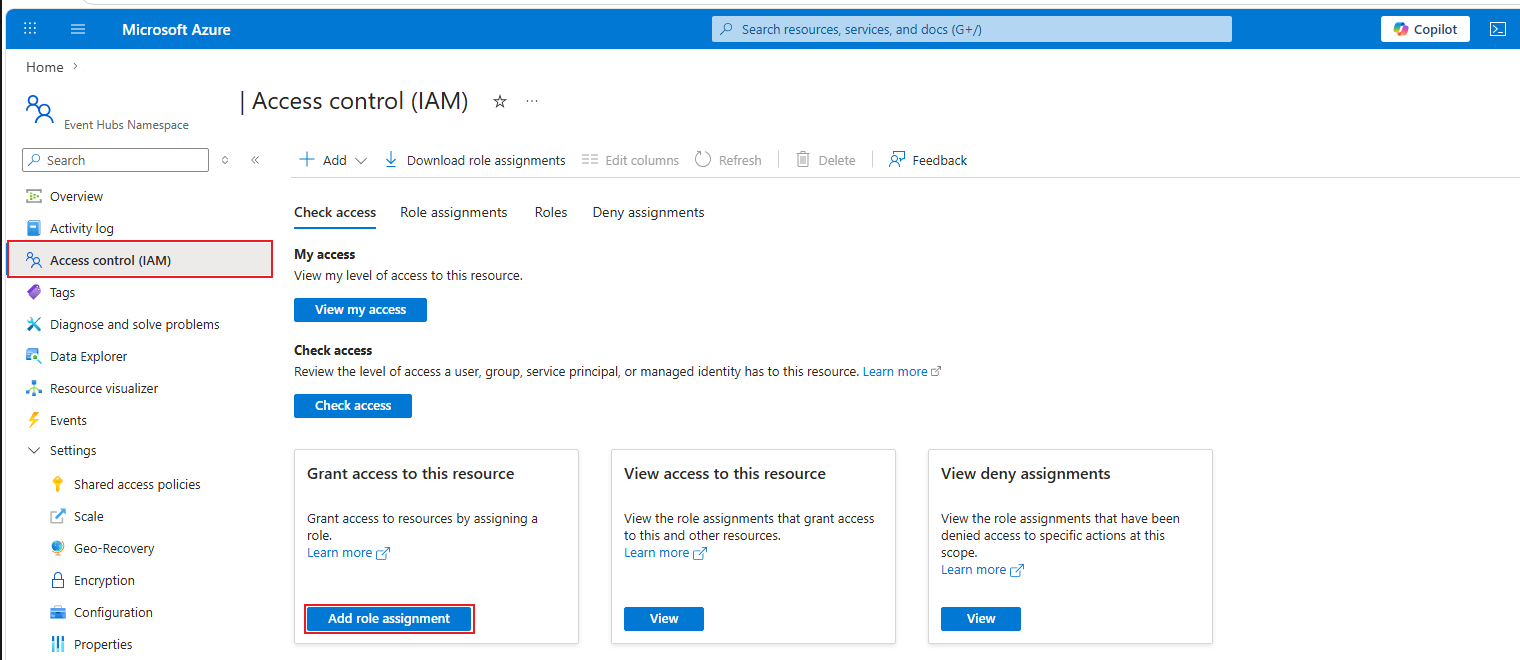This screenshot has height=660, width=1520.
Task: Click the Feedback person icon
Action: pyautogui.click(x=897, y=160)
